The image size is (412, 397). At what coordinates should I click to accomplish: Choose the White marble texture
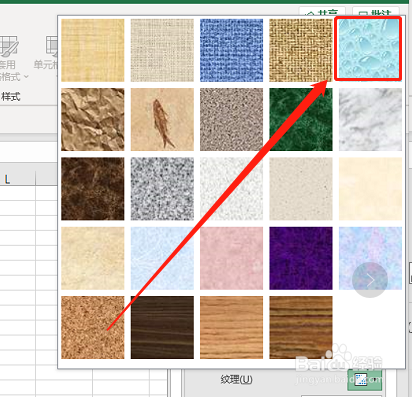pos(370,120)
